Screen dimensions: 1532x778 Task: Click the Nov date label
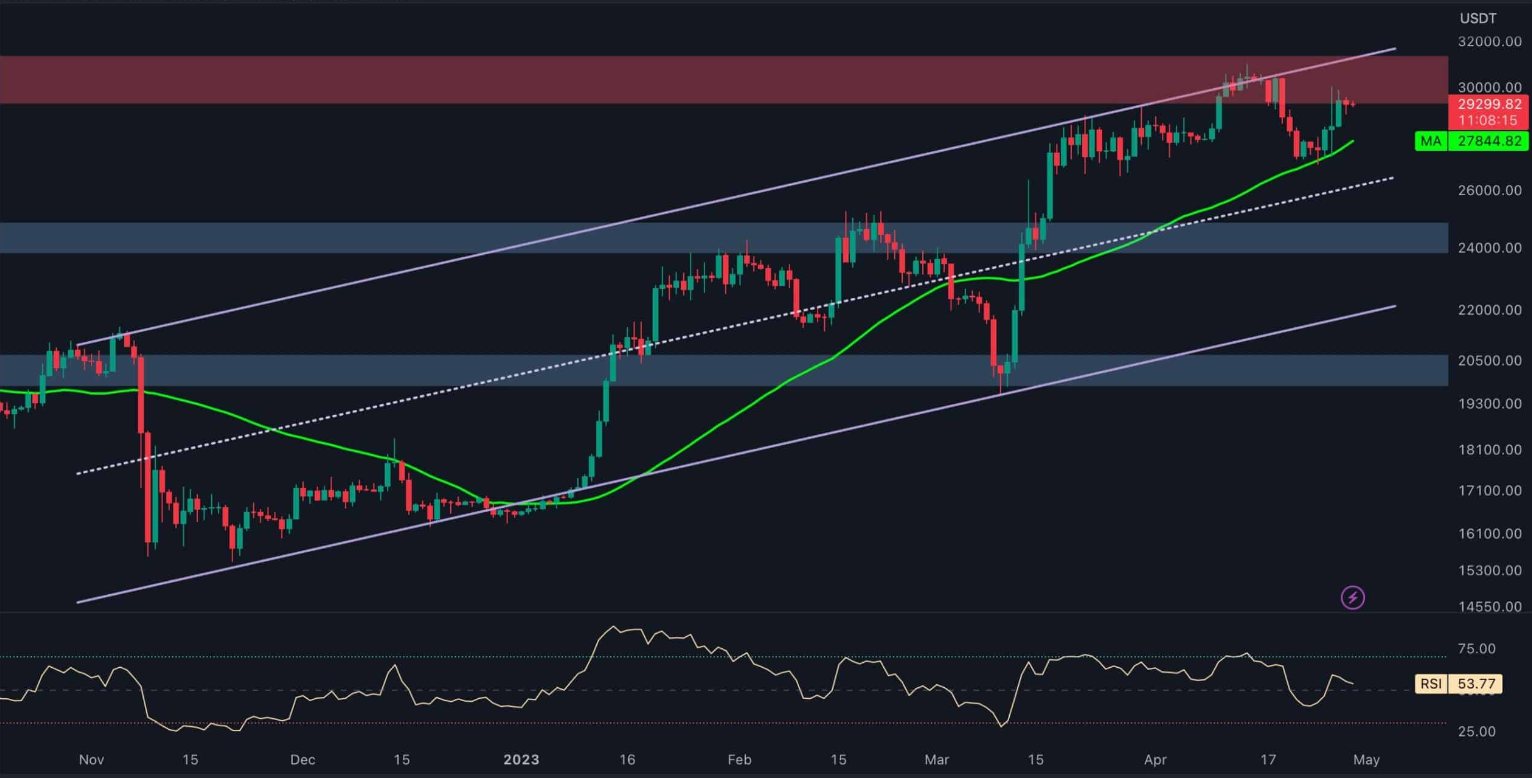[91, 760]
